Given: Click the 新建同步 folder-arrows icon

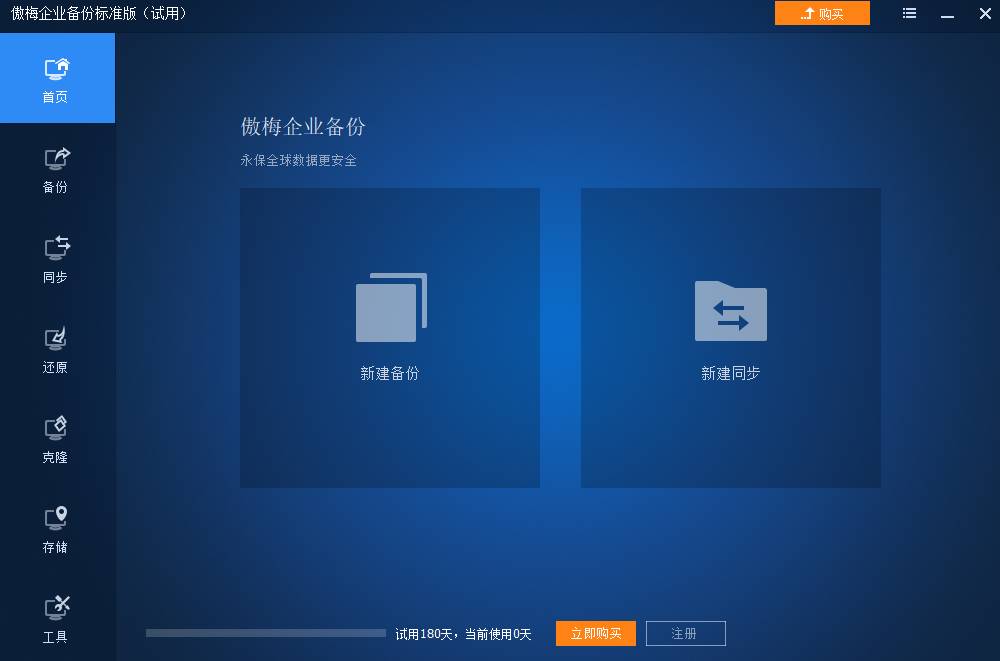Looking at the screenshot, I should coord(730,311).
